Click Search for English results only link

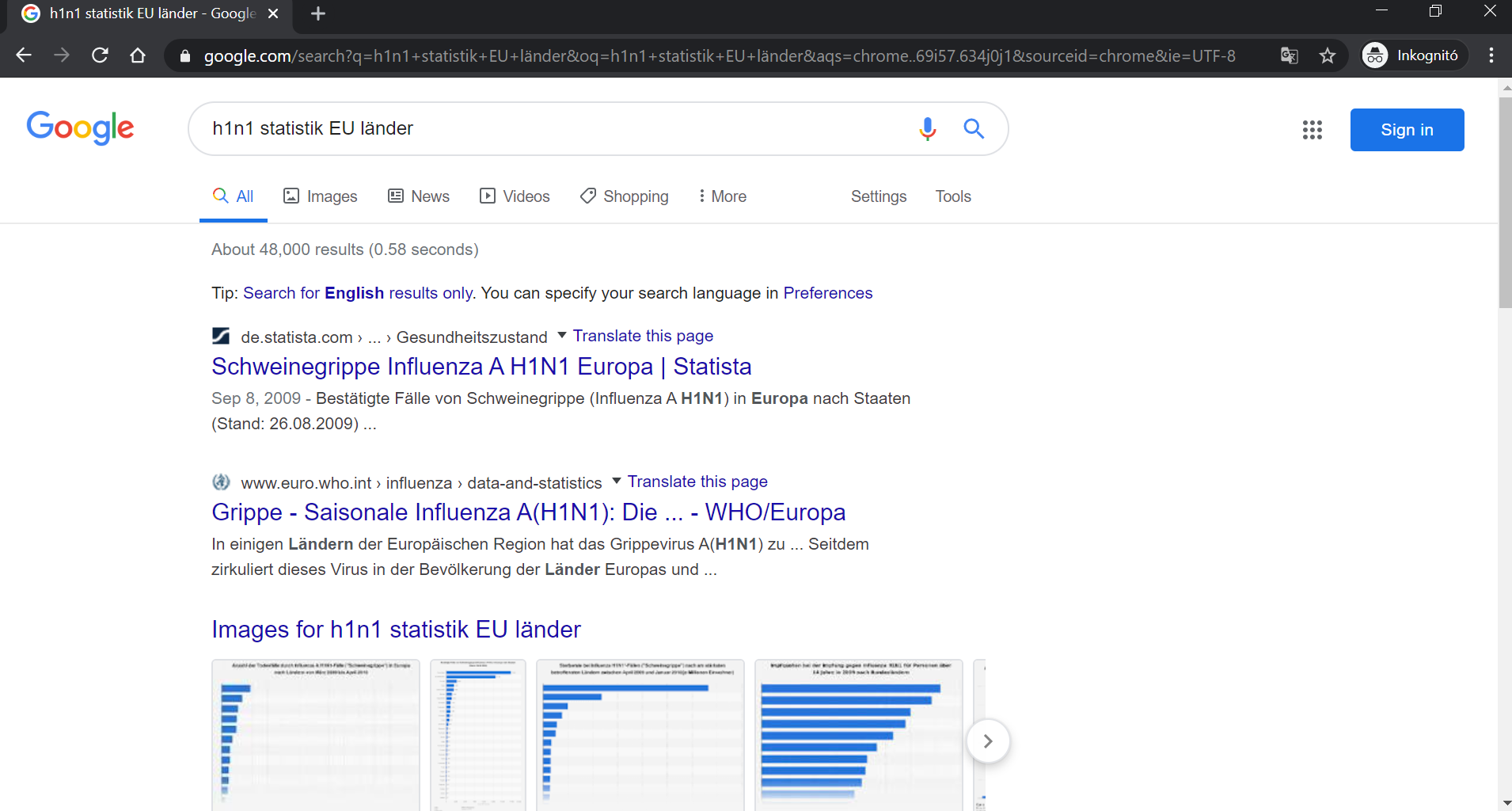coord(359,293)
